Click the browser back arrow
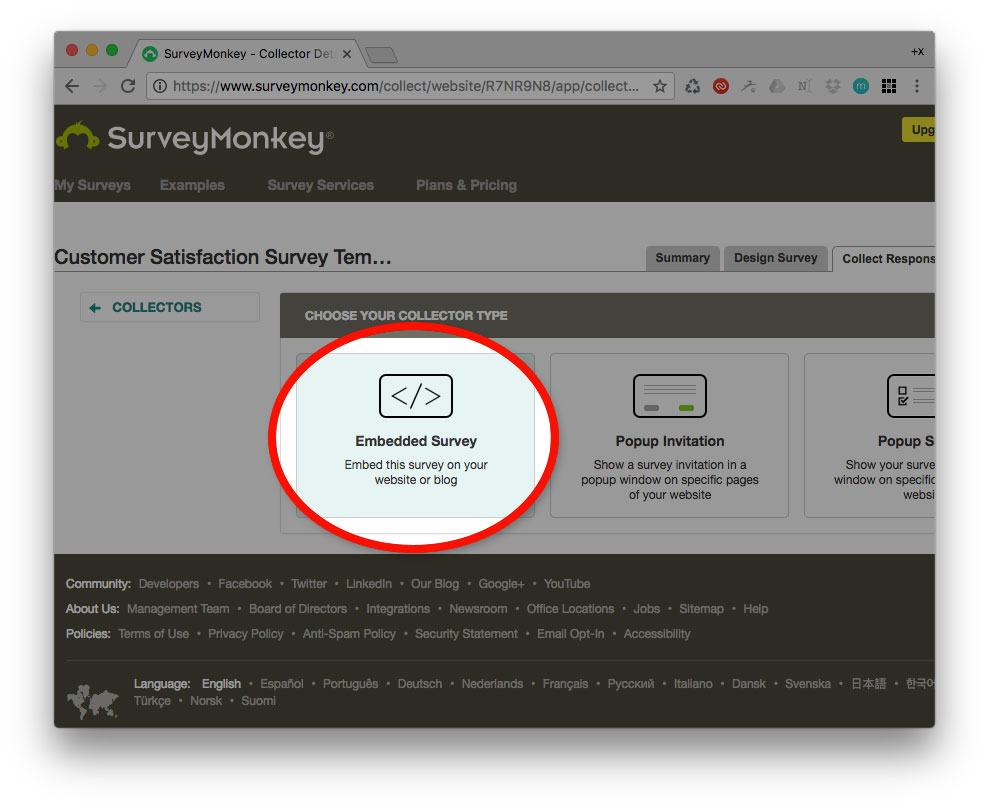Image resolution: width=993 pixels, height=809 pixels. pyautogui.click(x=72, y=86)
